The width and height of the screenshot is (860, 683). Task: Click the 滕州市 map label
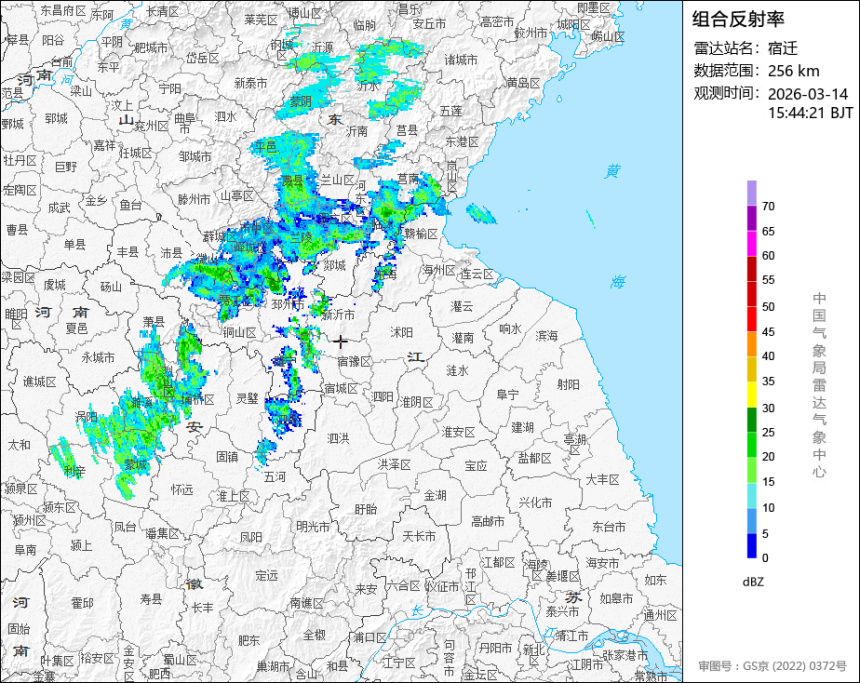pyautogui.click(x=194, y=200)
